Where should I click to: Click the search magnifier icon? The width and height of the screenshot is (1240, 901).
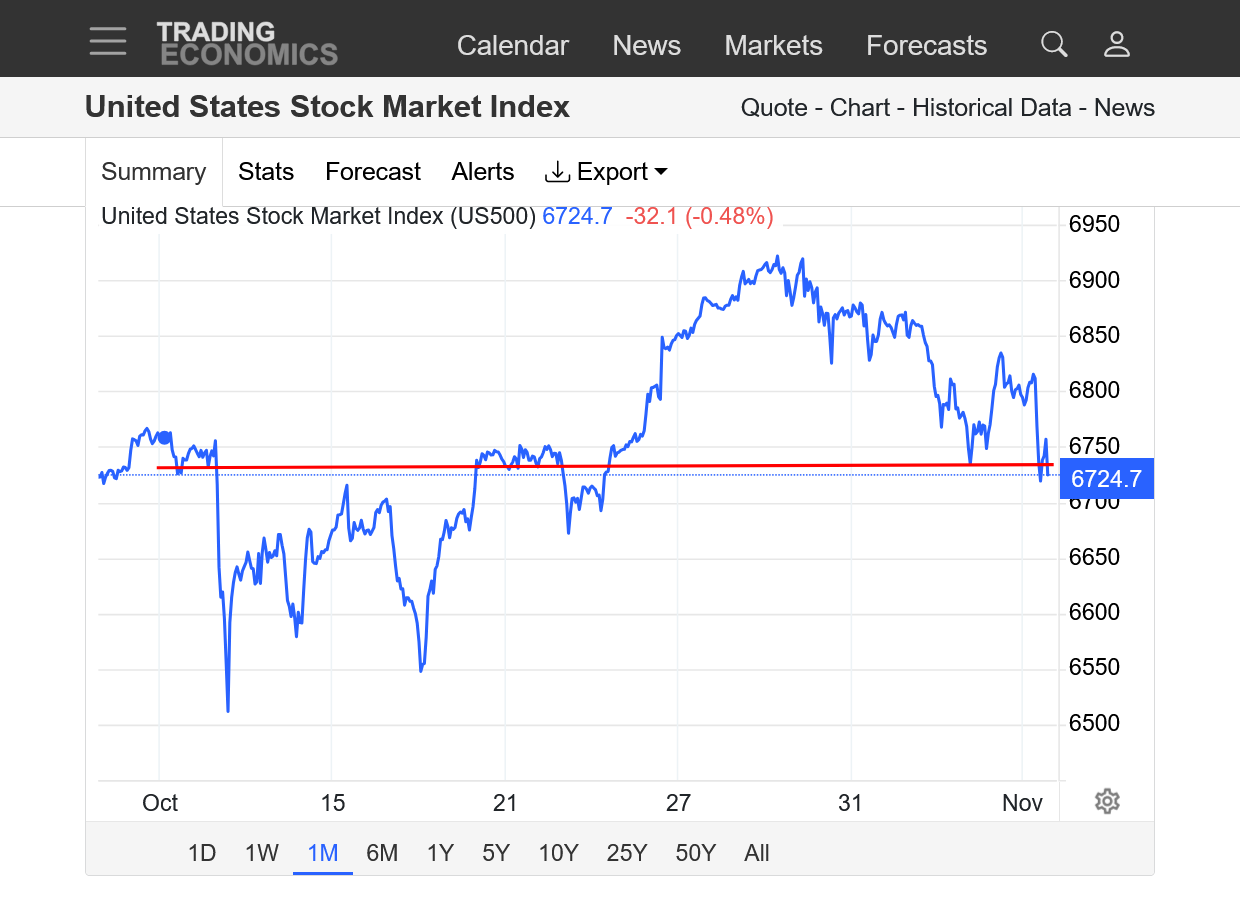[1054, 44]
